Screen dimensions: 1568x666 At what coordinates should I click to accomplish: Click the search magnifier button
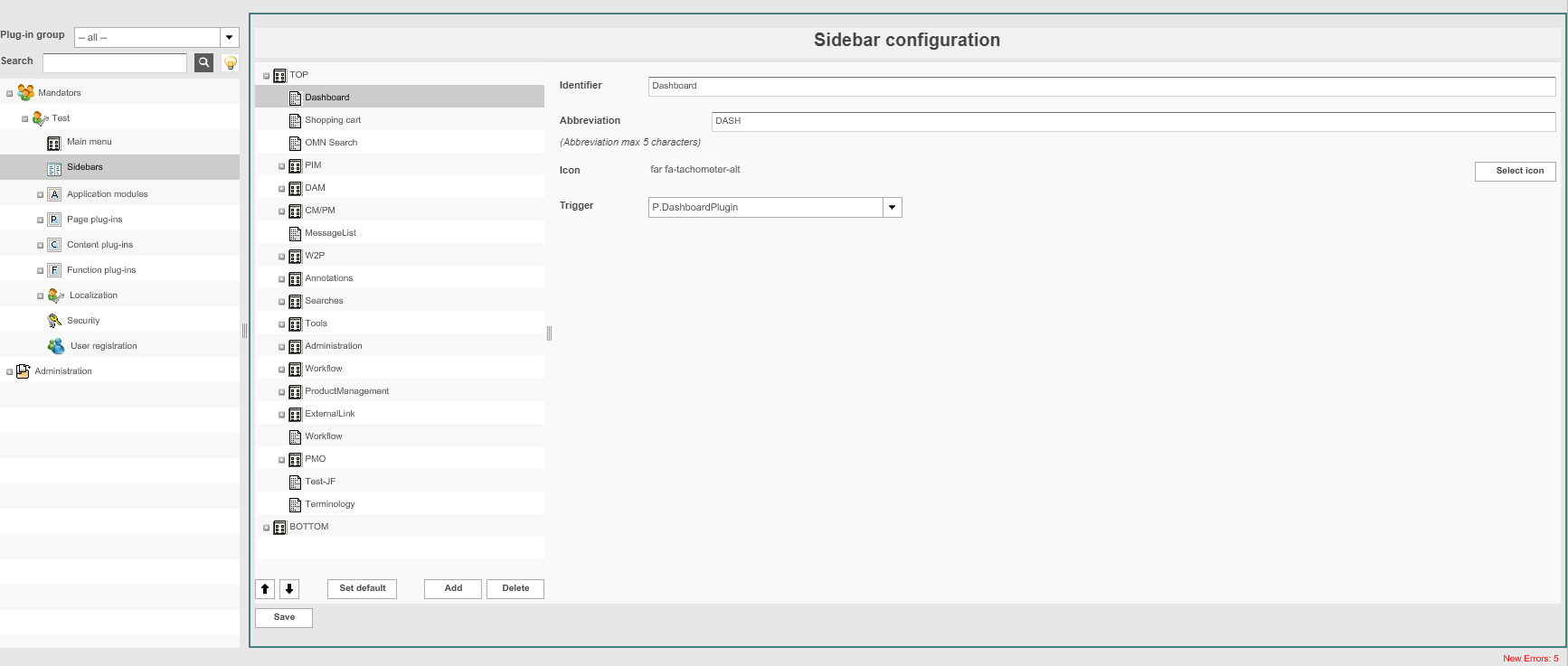coord(204,62)
